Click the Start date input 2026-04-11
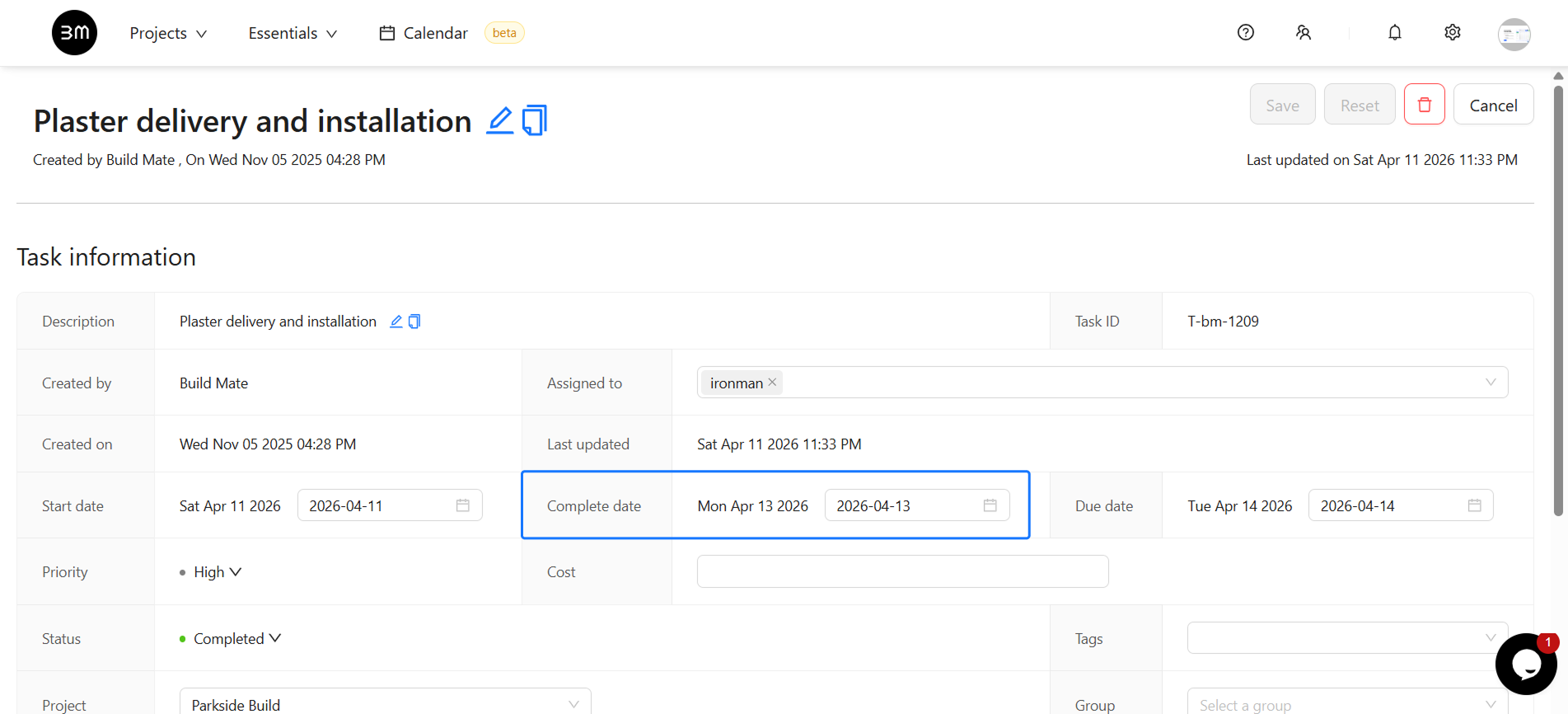Image resolution: width=1568 pixels, height=714 pixels. 390,505
